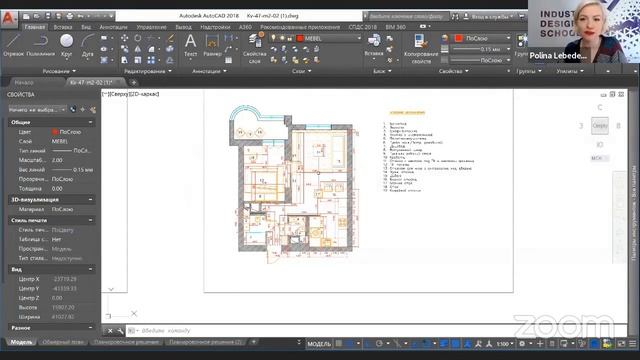Select the Полилиния polyline tool
The height and width of the screenshot is (360, 640).
40,45
